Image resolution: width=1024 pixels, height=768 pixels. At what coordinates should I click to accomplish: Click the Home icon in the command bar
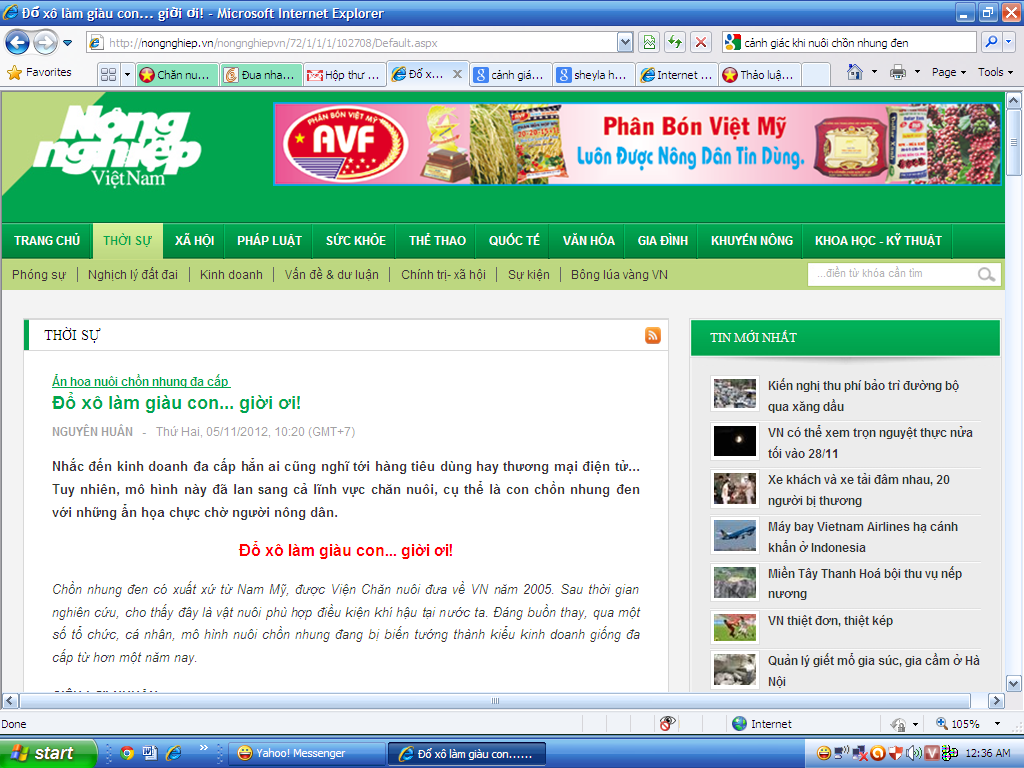point(854,73)
